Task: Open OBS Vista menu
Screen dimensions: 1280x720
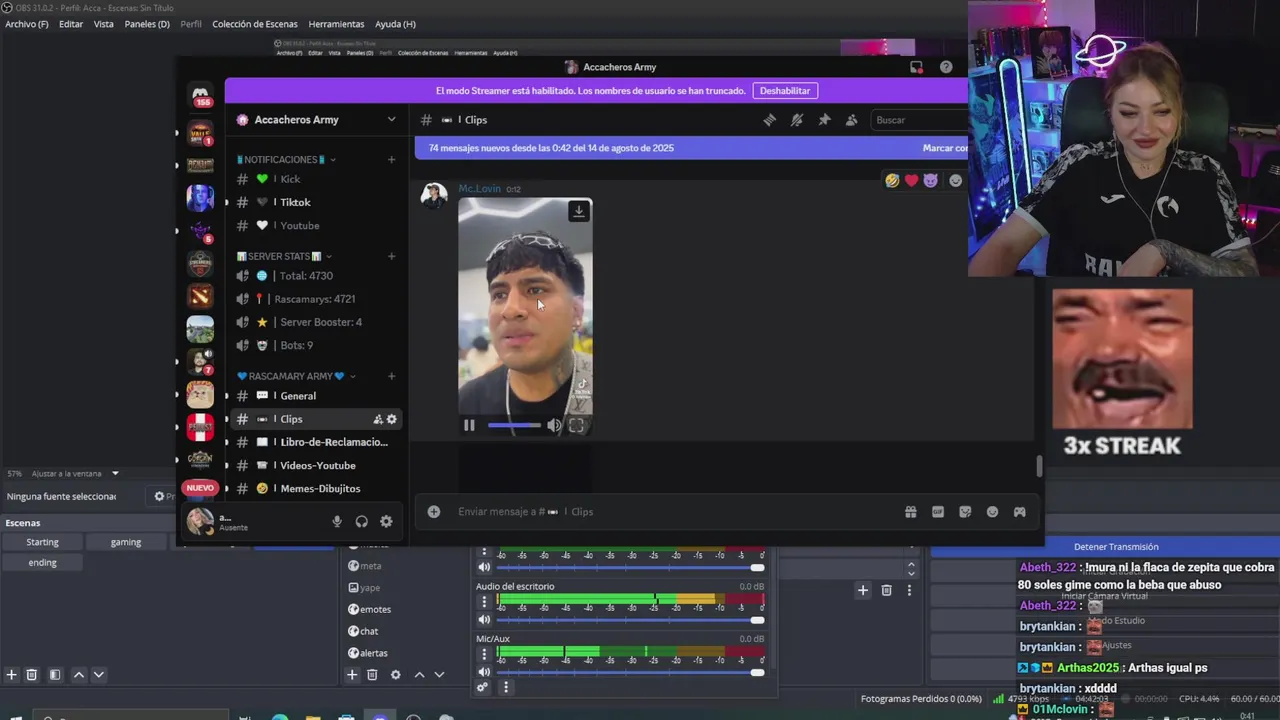Action: [x=104, y=24]
